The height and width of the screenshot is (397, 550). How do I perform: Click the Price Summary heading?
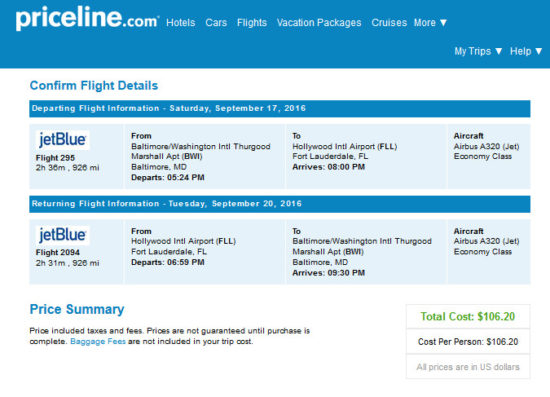pos(77,309)
